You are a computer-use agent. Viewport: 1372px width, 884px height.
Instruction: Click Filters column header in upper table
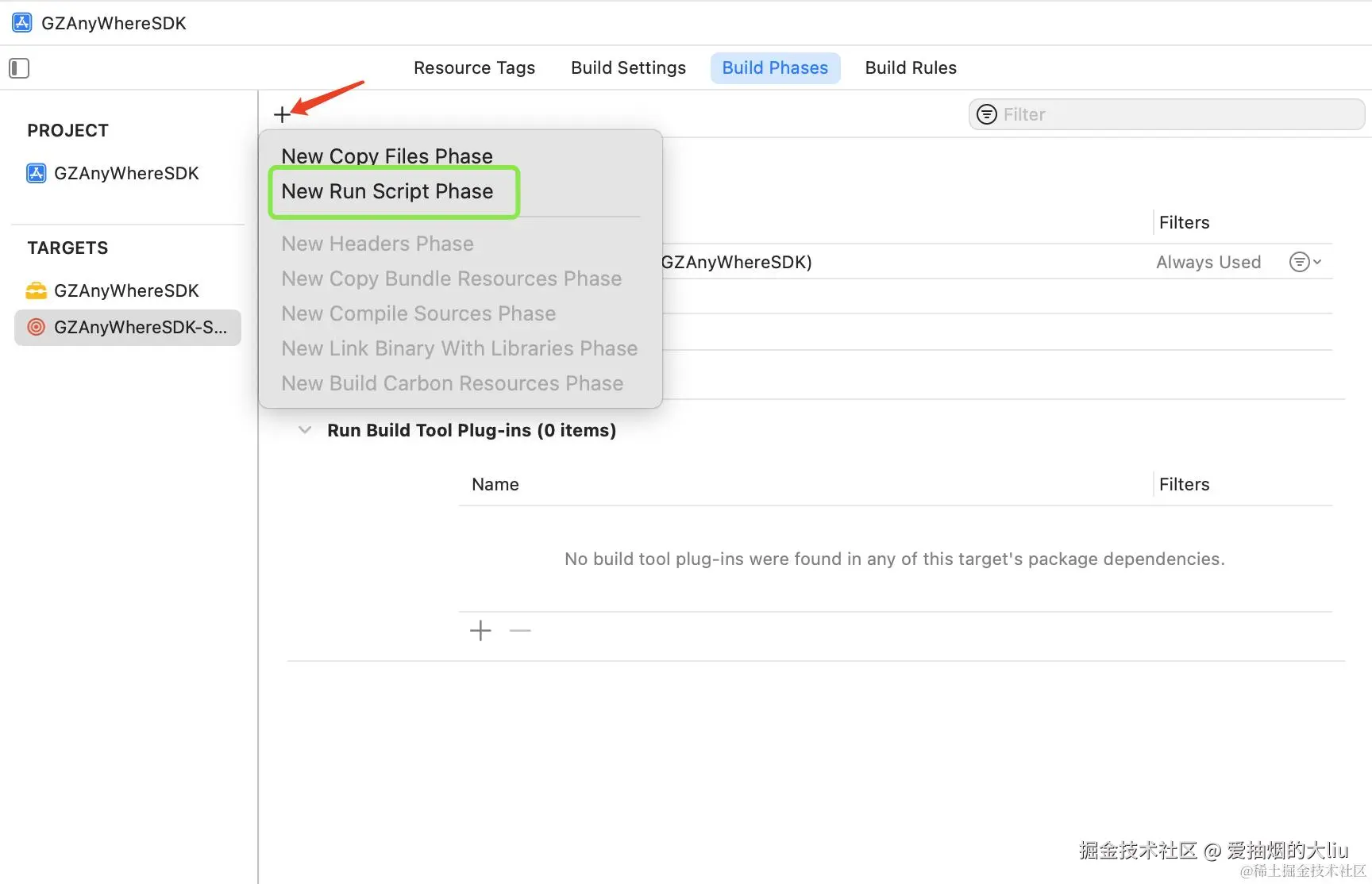click(x=1184, y=222)
